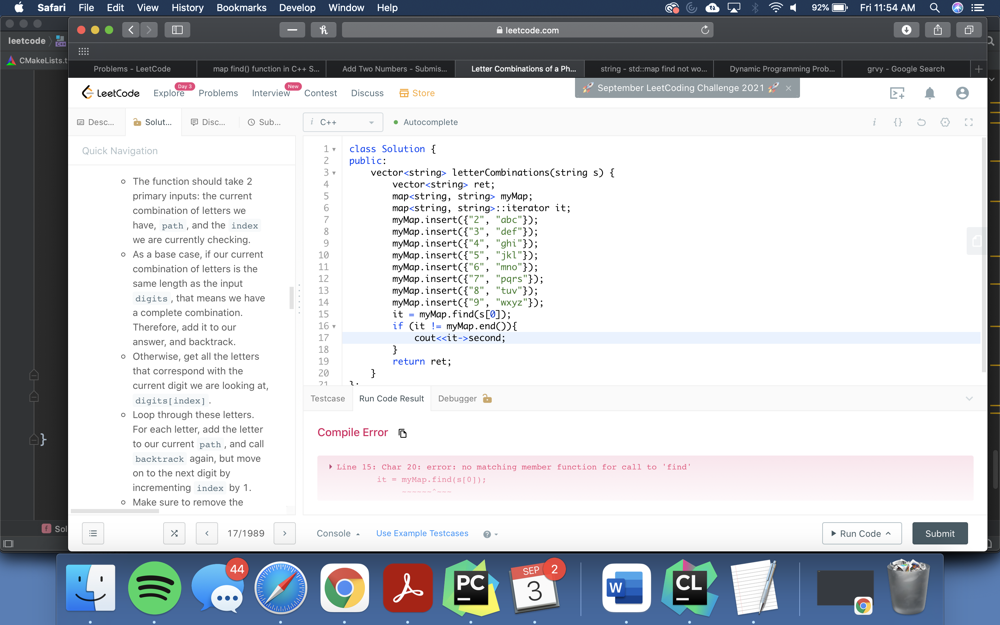This screenshot has width=1000, height=625.
Task: Add a new Safari tab
Action: tap(979, 69)
